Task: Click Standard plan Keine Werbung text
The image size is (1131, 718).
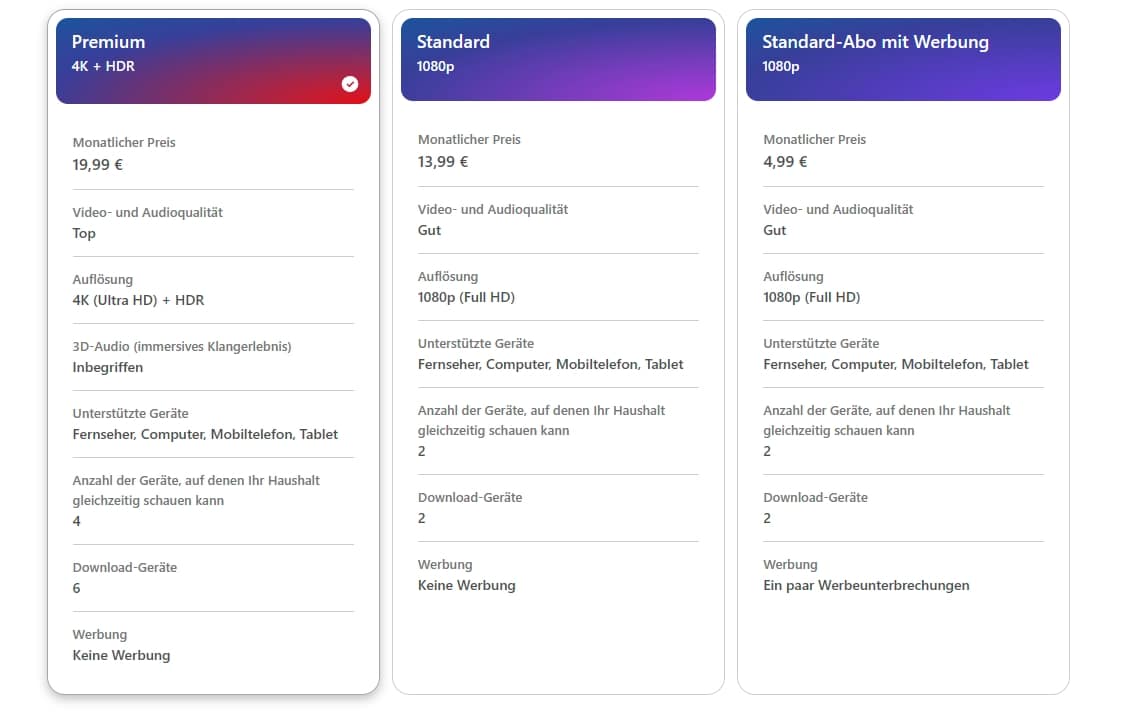Action: click(x=466, y=585)
